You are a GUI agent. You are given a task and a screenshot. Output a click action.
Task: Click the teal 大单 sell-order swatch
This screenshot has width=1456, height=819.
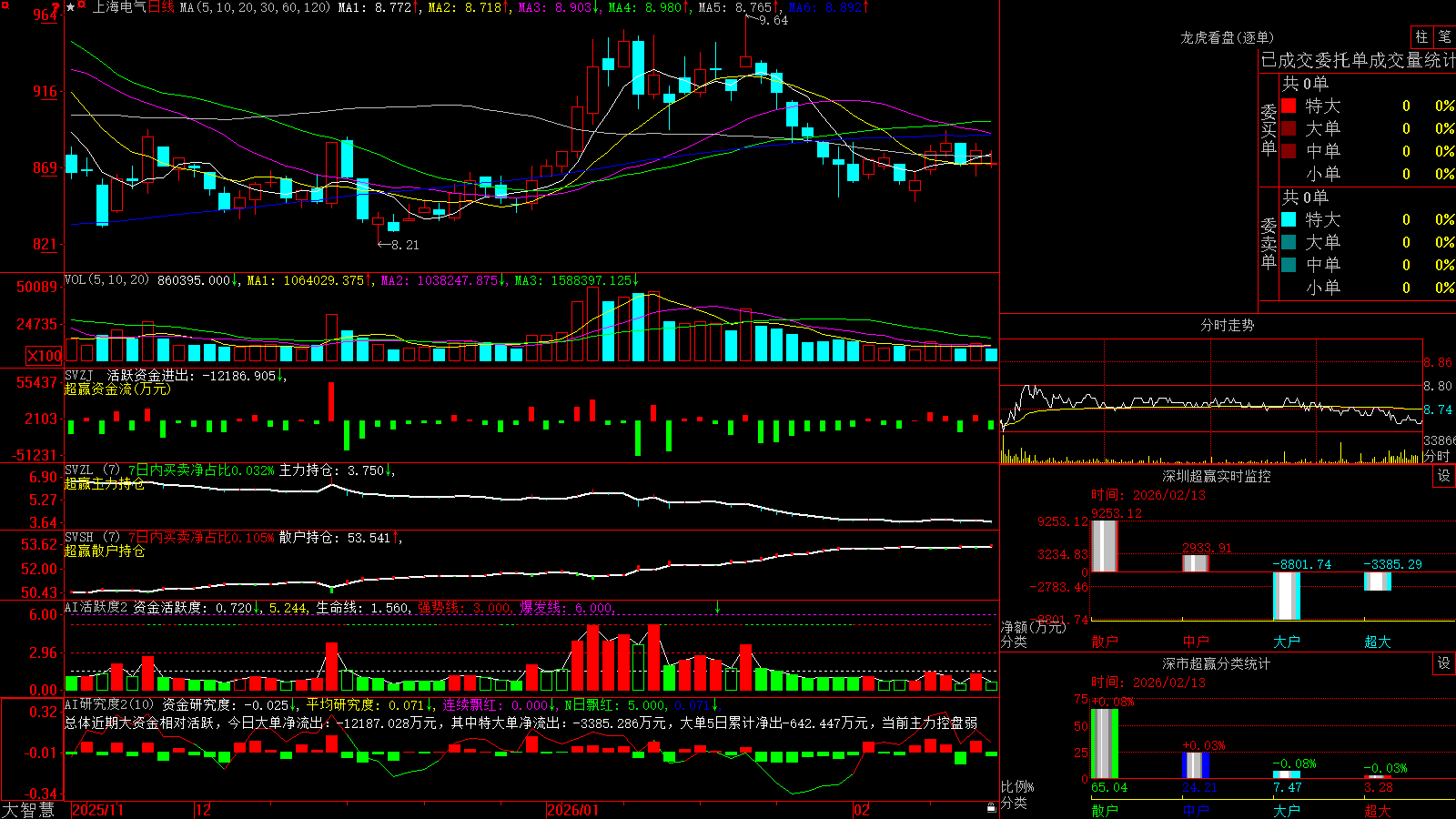(1289, 242)
